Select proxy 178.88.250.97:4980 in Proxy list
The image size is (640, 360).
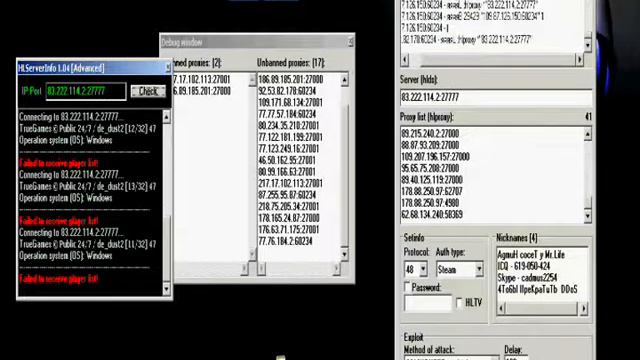point(430,203)
